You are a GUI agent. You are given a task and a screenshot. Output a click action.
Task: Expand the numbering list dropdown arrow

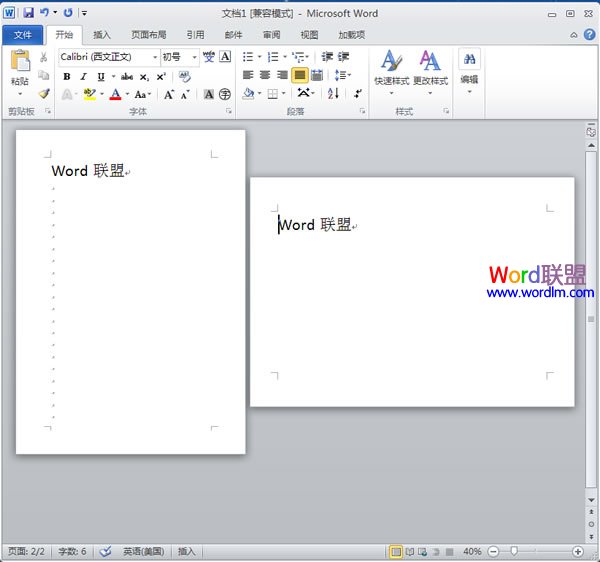(285, 57)
